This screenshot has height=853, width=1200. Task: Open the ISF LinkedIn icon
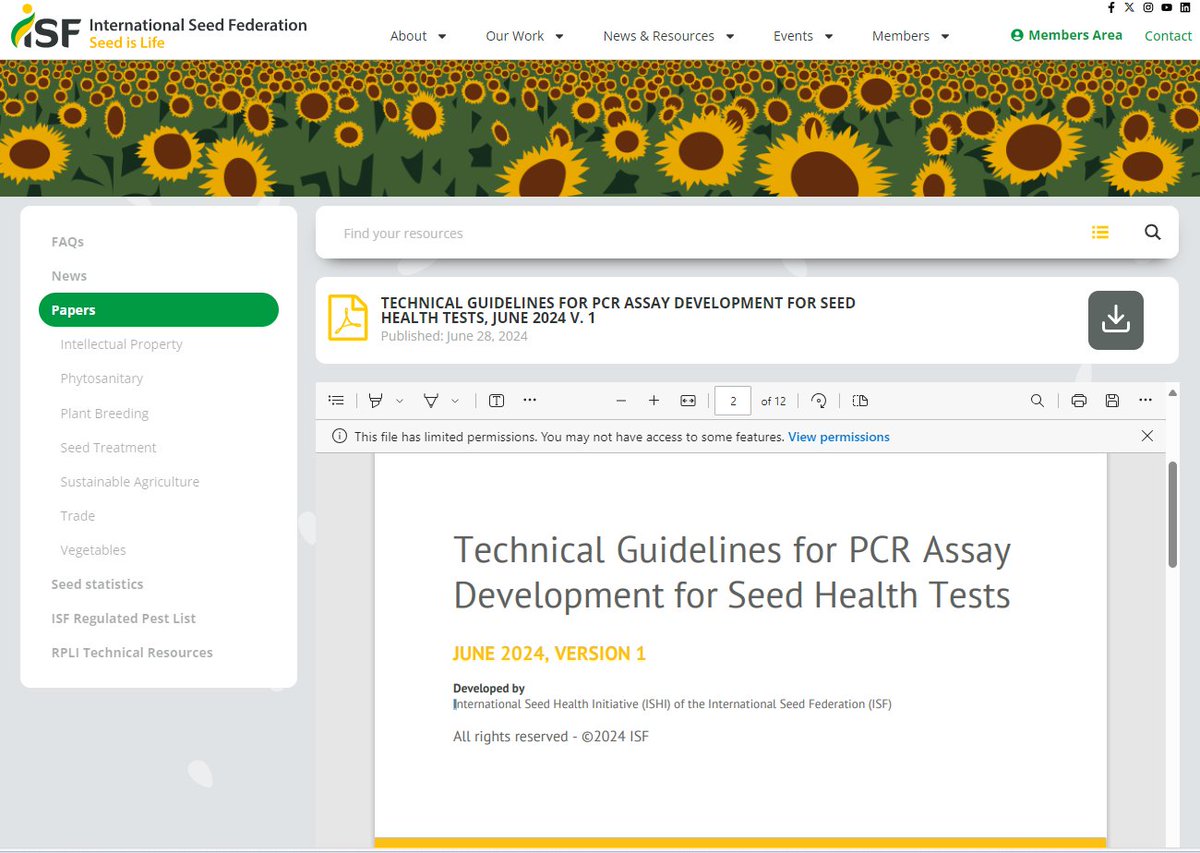coord(1185,7)
